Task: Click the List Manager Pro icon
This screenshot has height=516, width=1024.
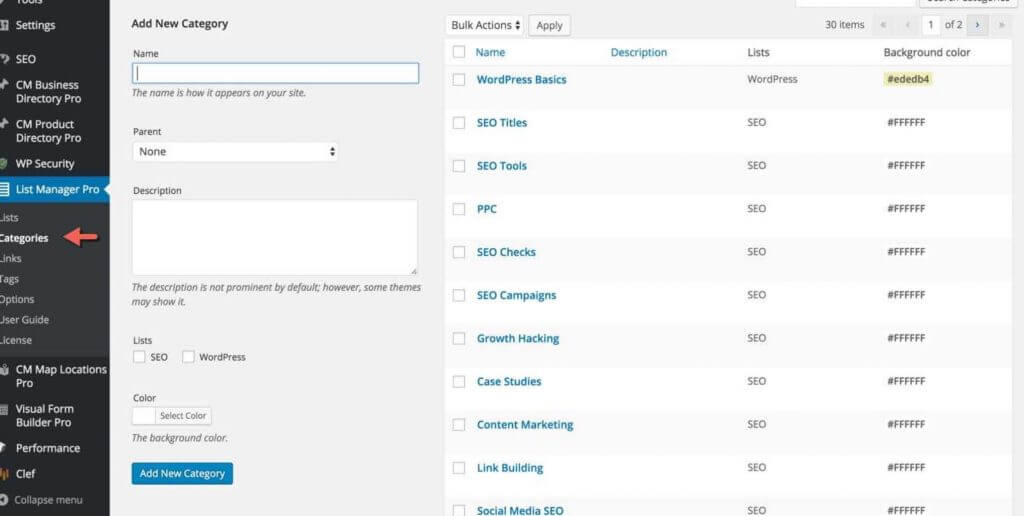Action: click(4, 190)
